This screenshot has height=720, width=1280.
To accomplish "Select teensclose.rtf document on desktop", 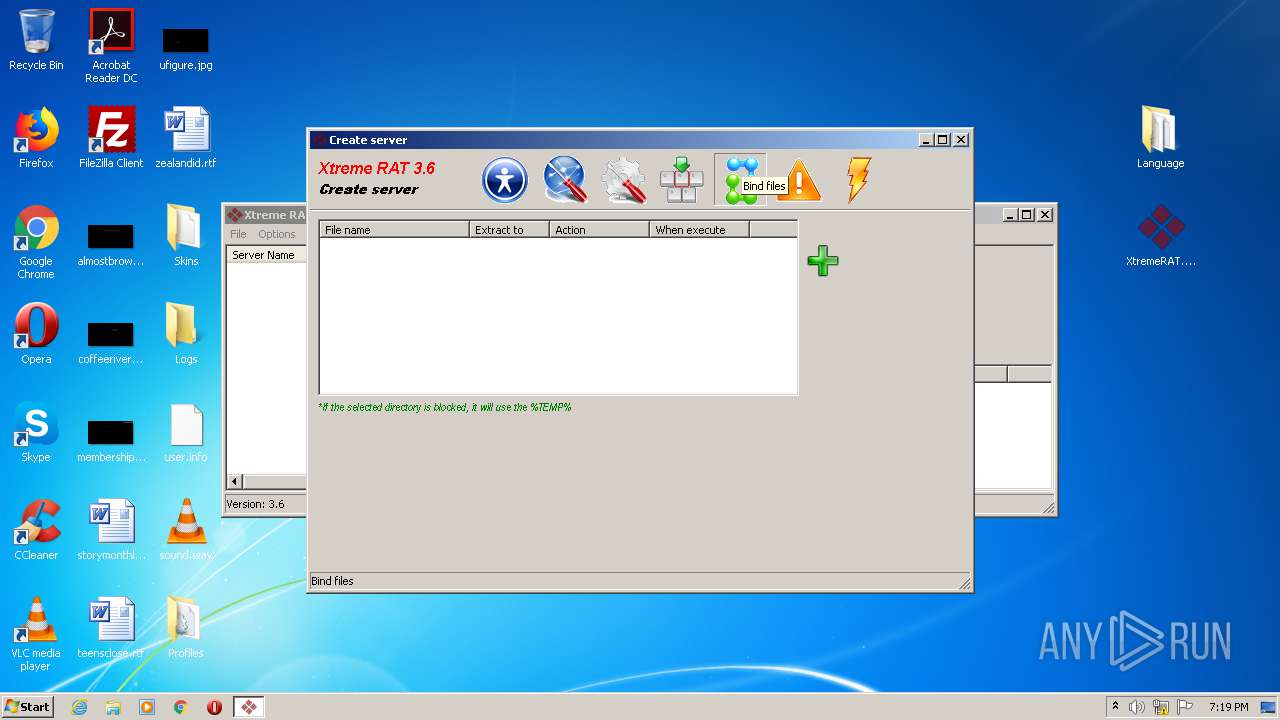I will (x=111, y=628).
